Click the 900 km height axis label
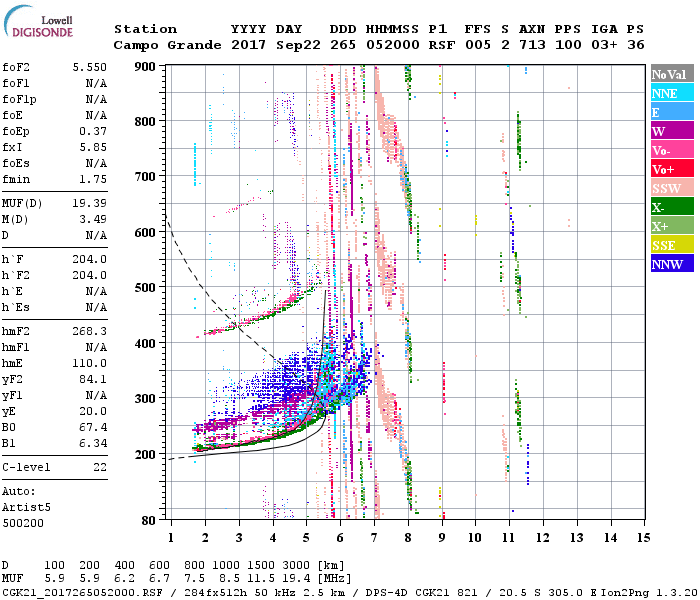The image size is (700, 600). pos(145,67)
